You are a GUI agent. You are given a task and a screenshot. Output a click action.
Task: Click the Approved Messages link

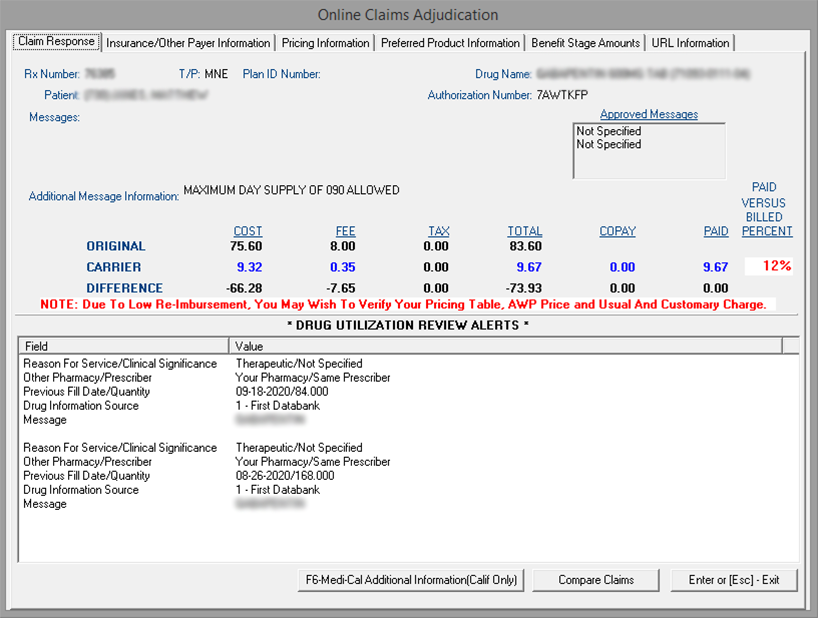649,115
